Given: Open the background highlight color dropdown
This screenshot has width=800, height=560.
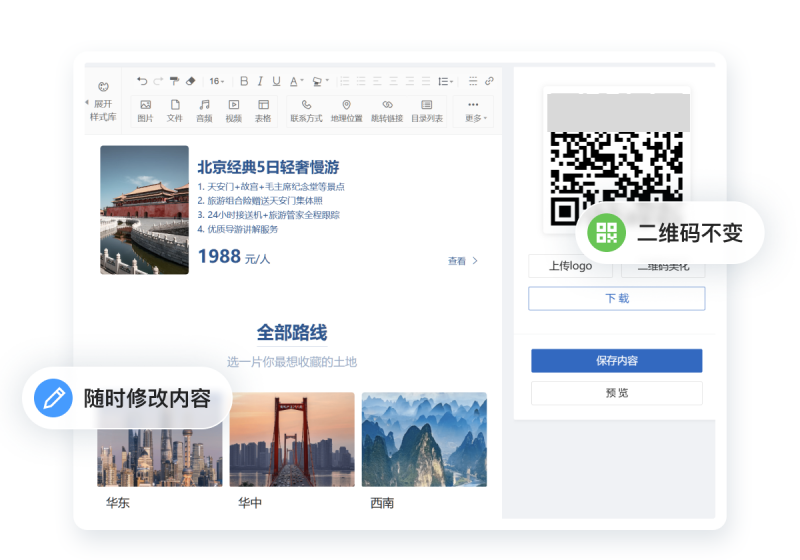Looking at the screenshot, I should (320, 81).
